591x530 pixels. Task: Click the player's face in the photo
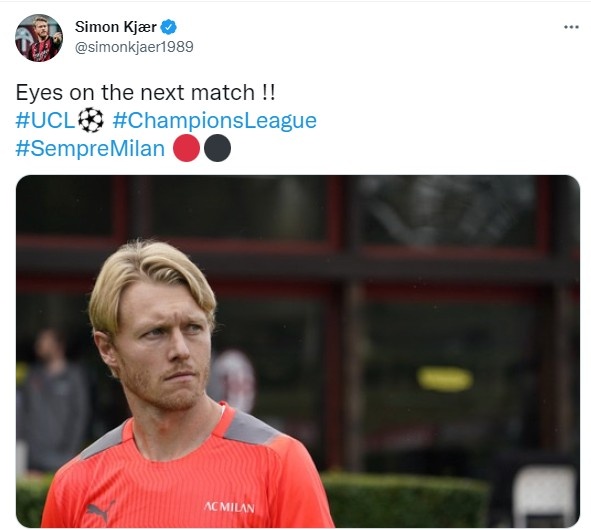point(164,347)
